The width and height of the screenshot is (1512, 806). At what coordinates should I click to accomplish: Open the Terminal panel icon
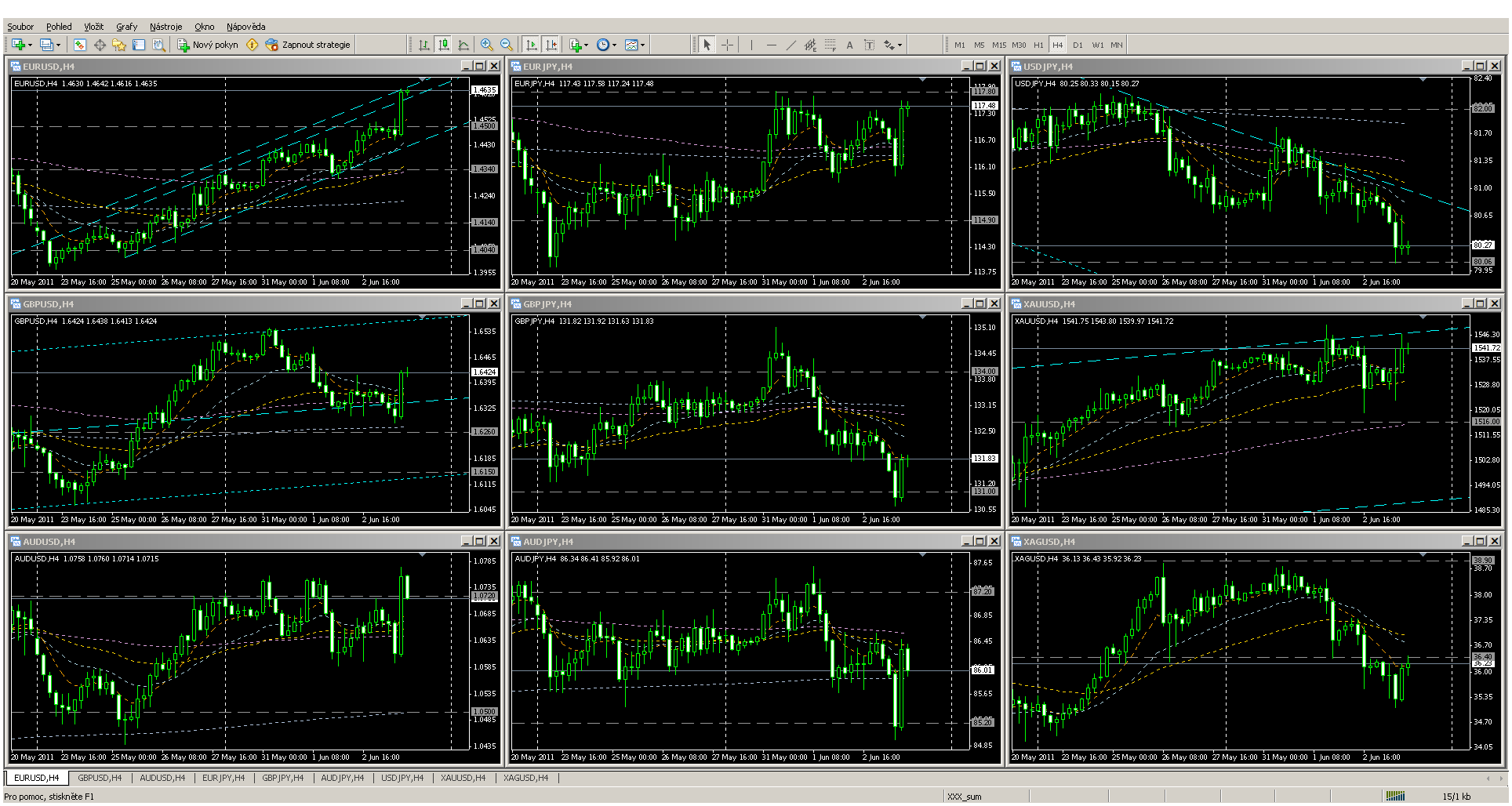coord(139,45)
